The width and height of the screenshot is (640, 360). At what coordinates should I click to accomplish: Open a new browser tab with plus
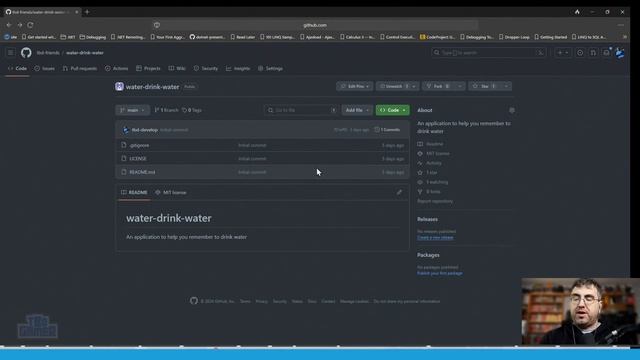tap(87, 12)
